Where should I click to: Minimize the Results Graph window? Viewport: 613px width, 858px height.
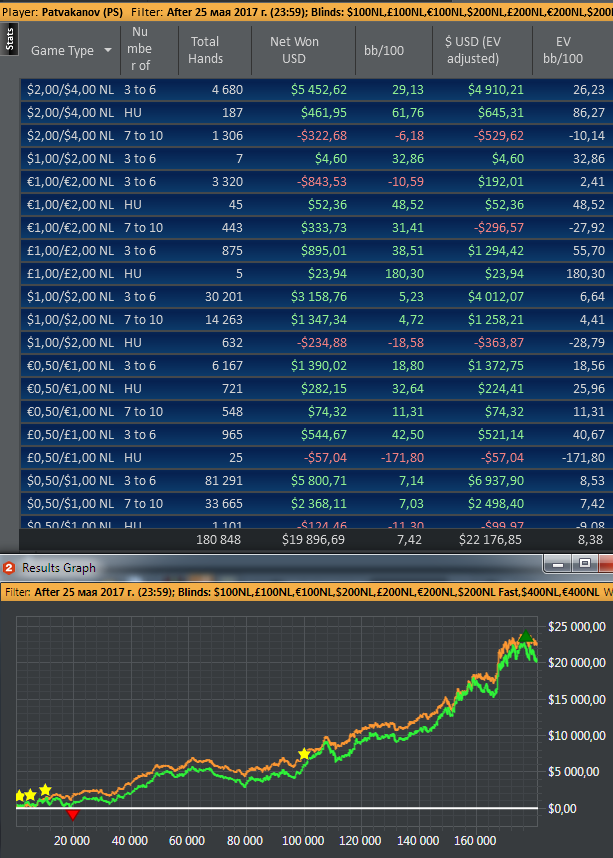point(558,563)
